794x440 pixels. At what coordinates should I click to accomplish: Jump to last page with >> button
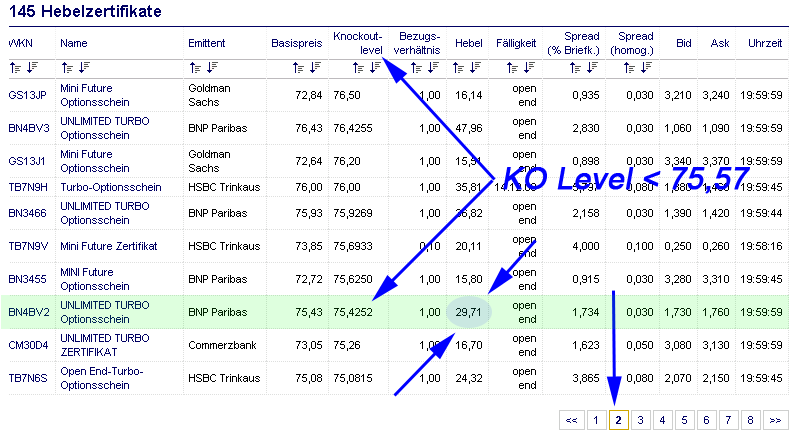[x=775, y=420]
